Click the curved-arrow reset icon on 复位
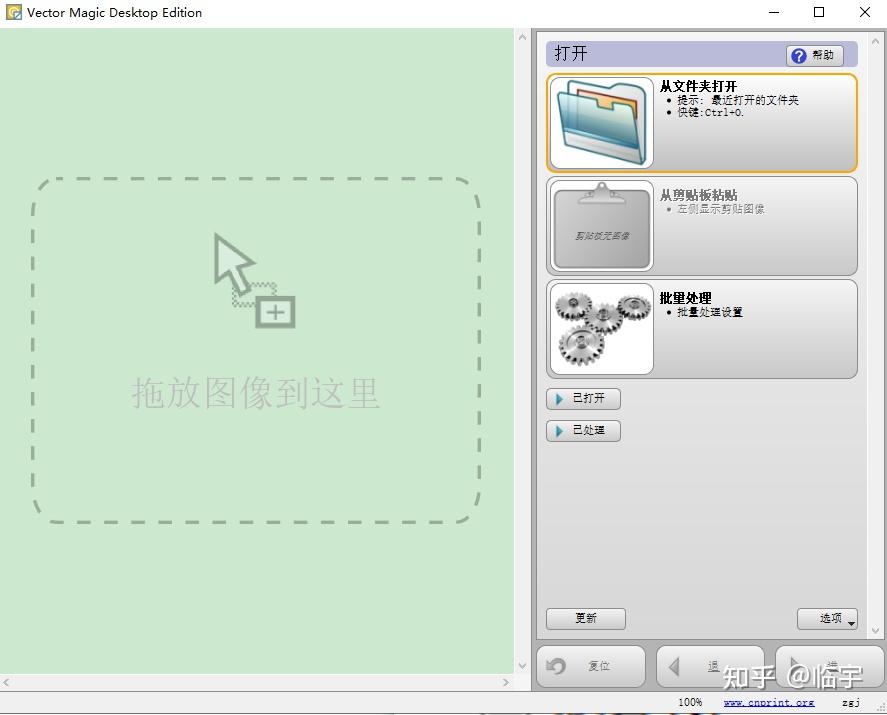 click(x=557, y=666)
